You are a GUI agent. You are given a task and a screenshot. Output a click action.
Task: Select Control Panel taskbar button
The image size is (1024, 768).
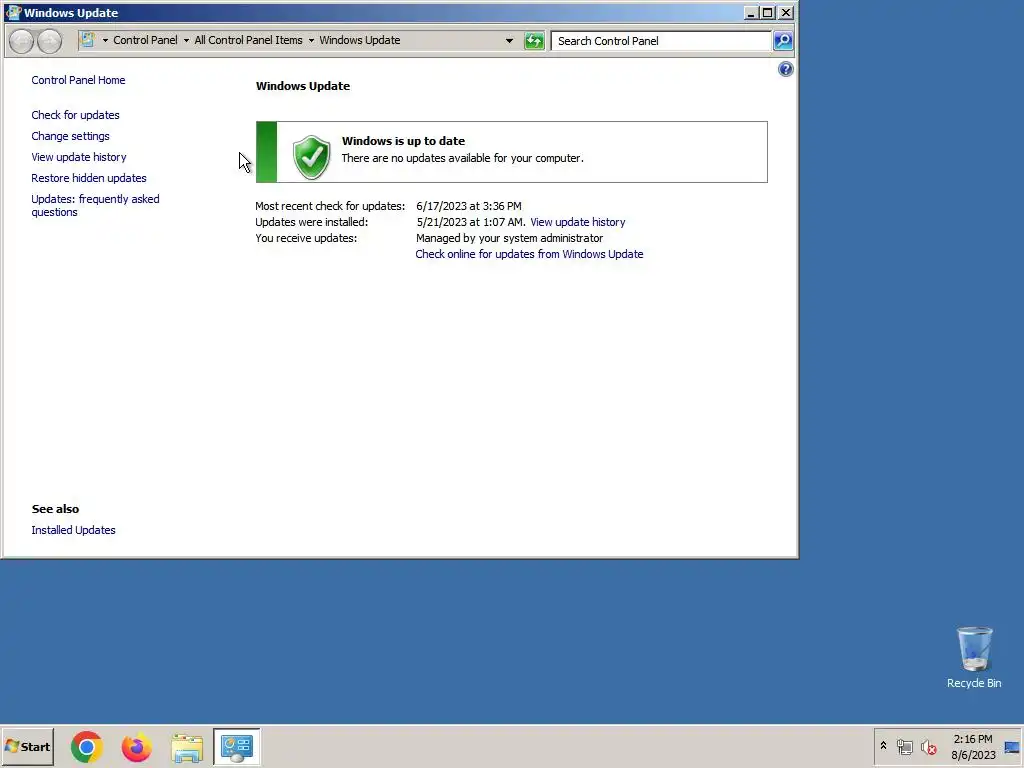(x=236, y=747)
